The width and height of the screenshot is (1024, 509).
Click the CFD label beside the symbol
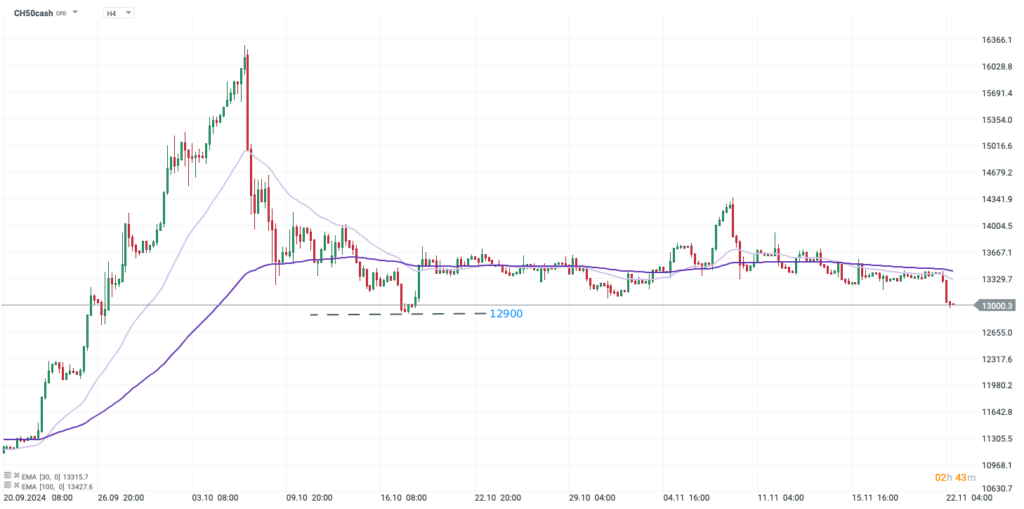coord(62,13)
